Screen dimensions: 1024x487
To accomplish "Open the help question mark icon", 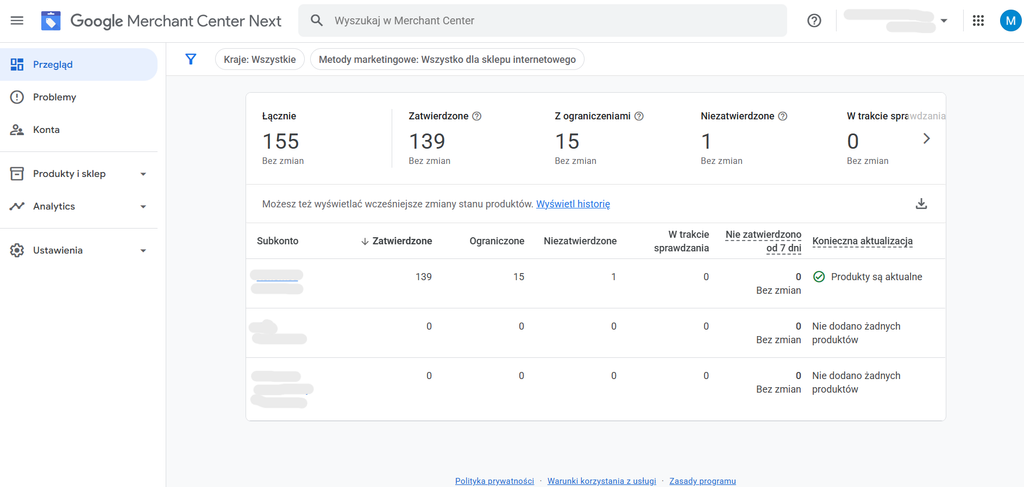I will tap(814, 21).
